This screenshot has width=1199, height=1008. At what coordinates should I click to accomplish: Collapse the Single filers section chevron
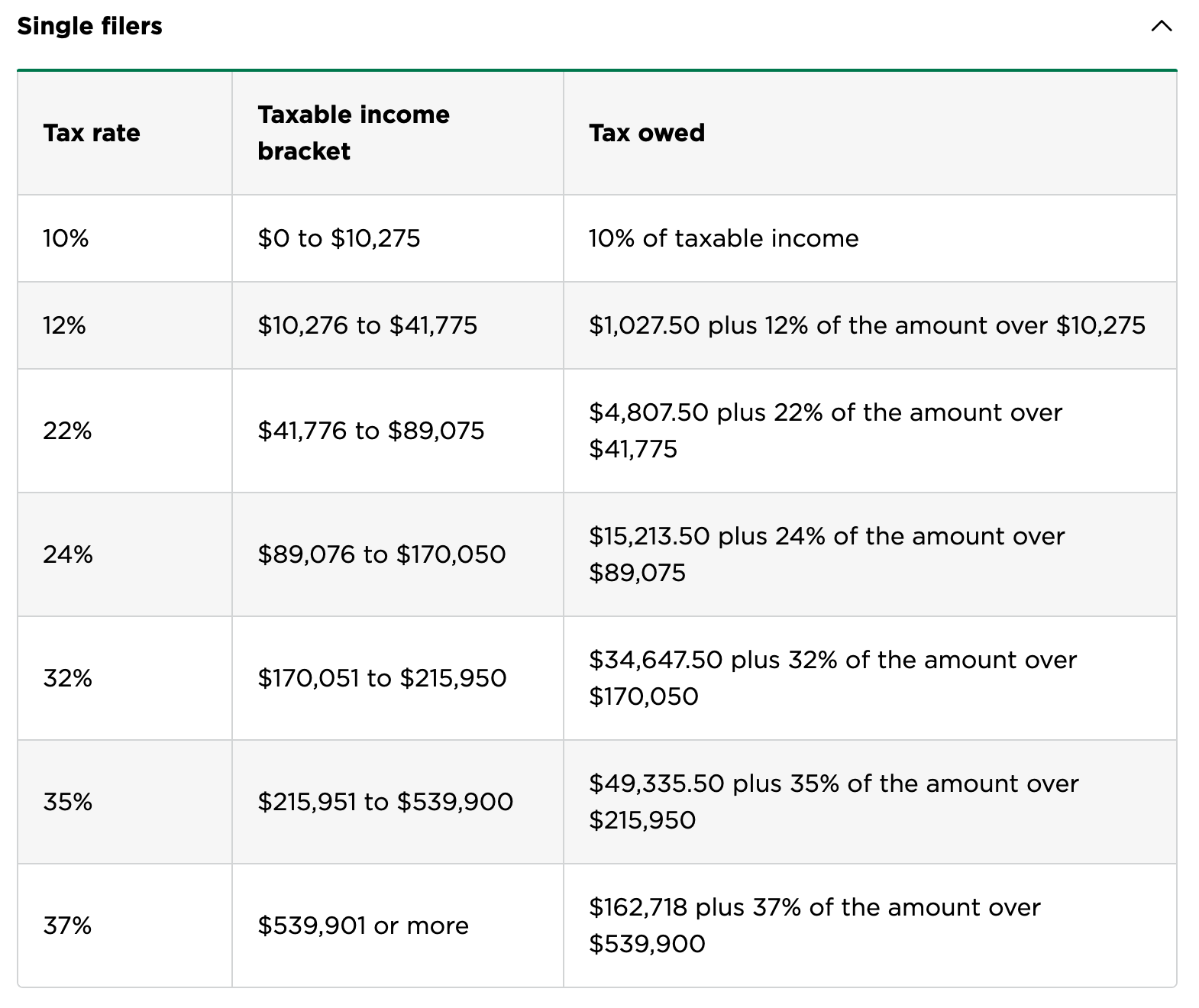pos(1161,27)
